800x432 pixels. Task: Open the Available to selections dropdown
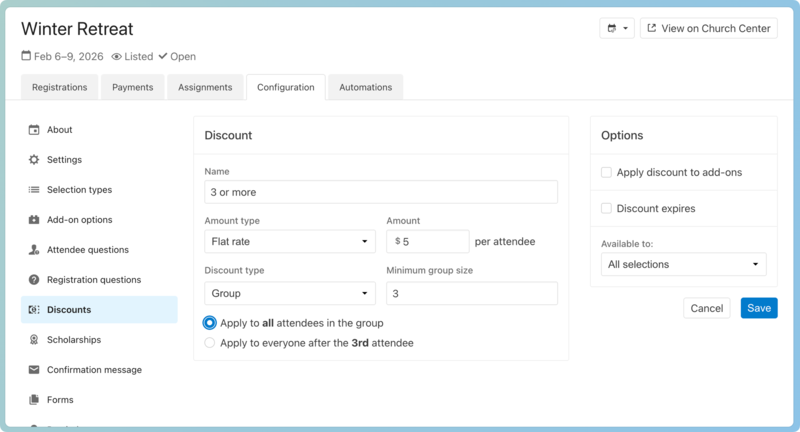tap(683, 264)
